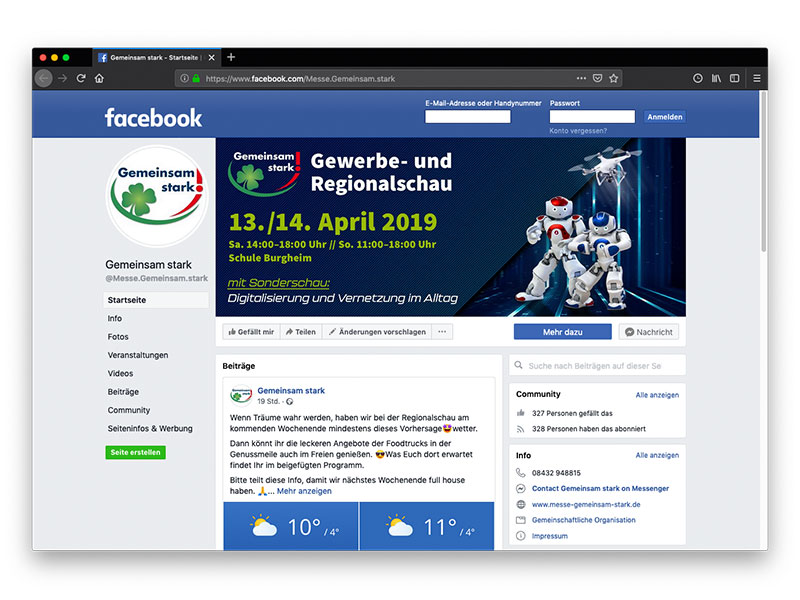Open Gemeinsam stark post author link
Image resolution: width=800 pixels, height=600 pixels.
pos(291,391)
